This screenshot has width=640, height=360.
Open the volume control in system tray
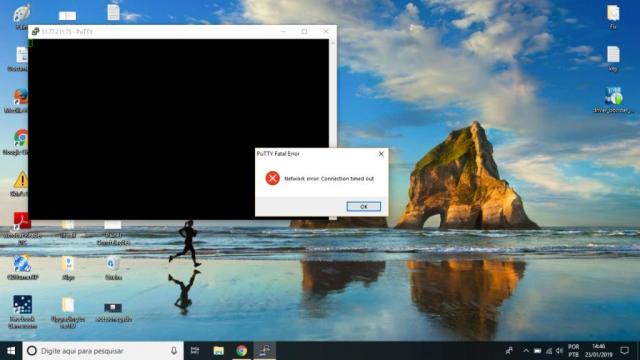559,351
